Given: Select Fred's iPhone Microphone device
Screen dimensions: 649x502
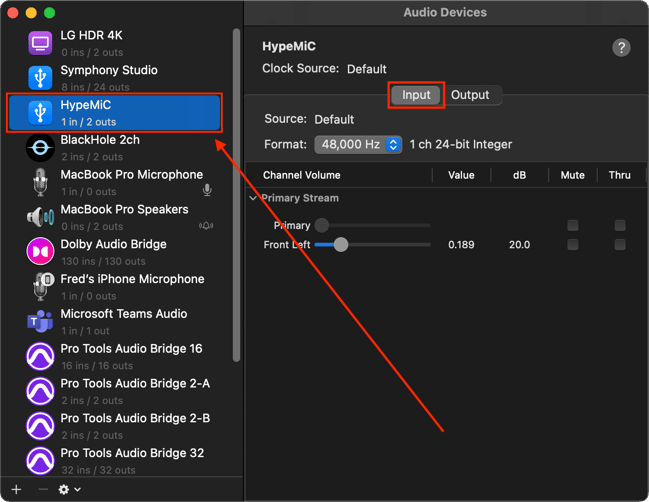Looking at the screenshot, I should [x=114, y=286].
